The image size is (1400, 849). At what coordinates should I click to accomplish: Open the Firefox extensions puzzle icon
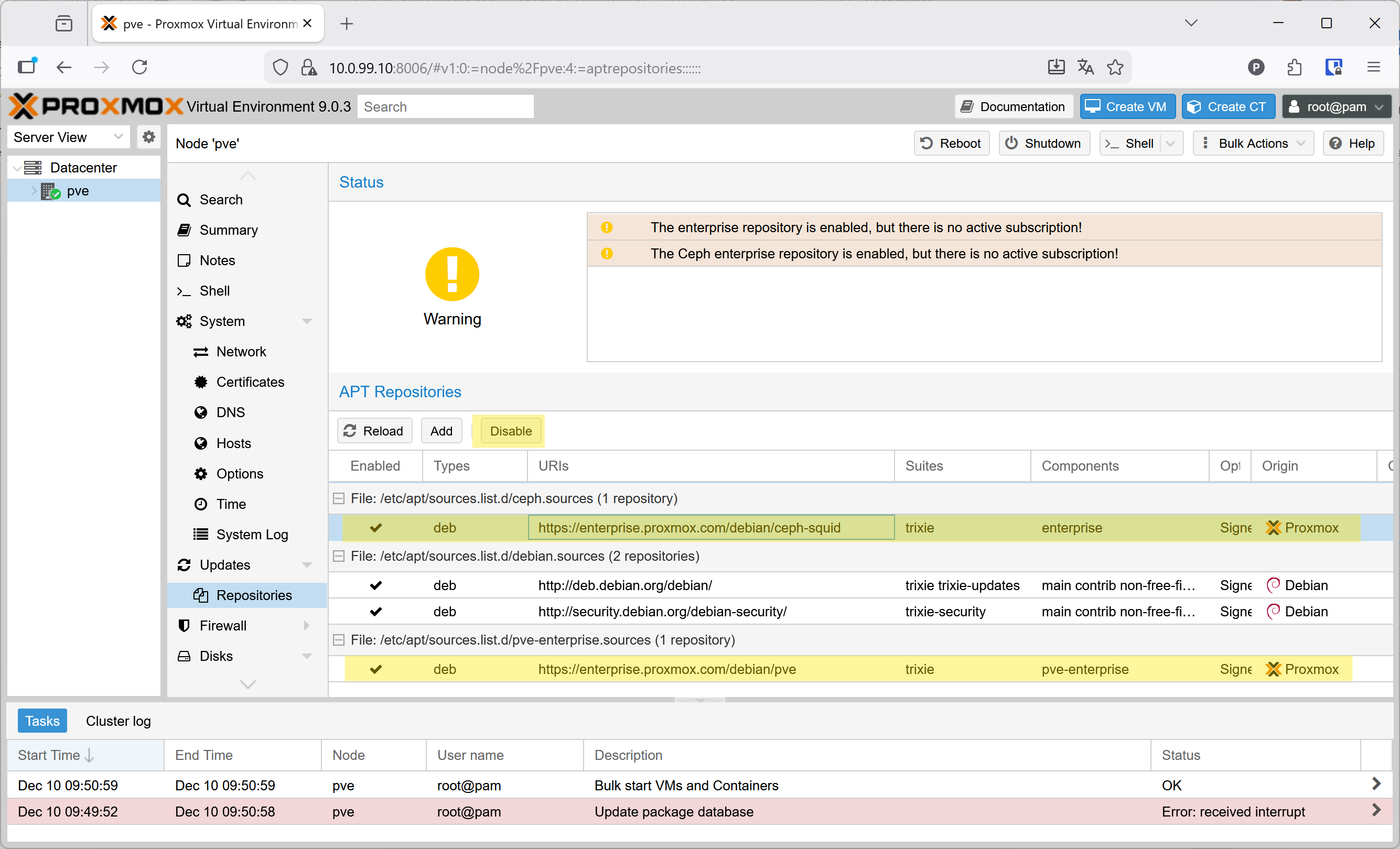click(1294, 68)
